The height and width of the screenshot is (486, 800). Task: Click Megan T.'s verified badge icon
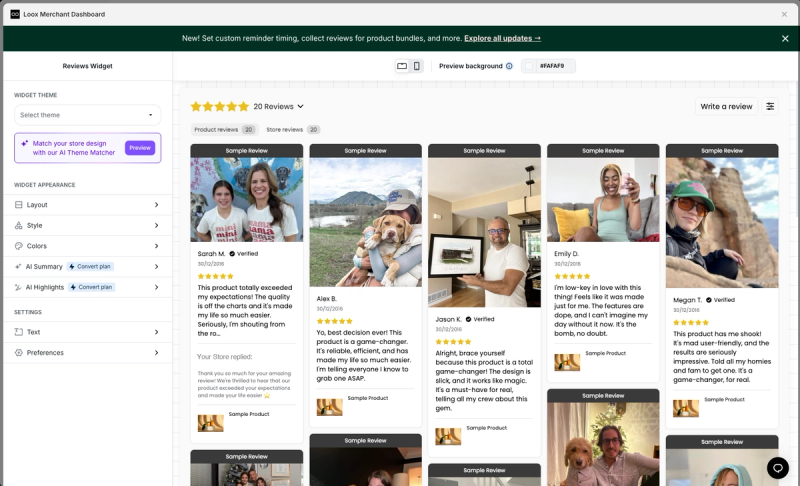click(x=708, y=300)
